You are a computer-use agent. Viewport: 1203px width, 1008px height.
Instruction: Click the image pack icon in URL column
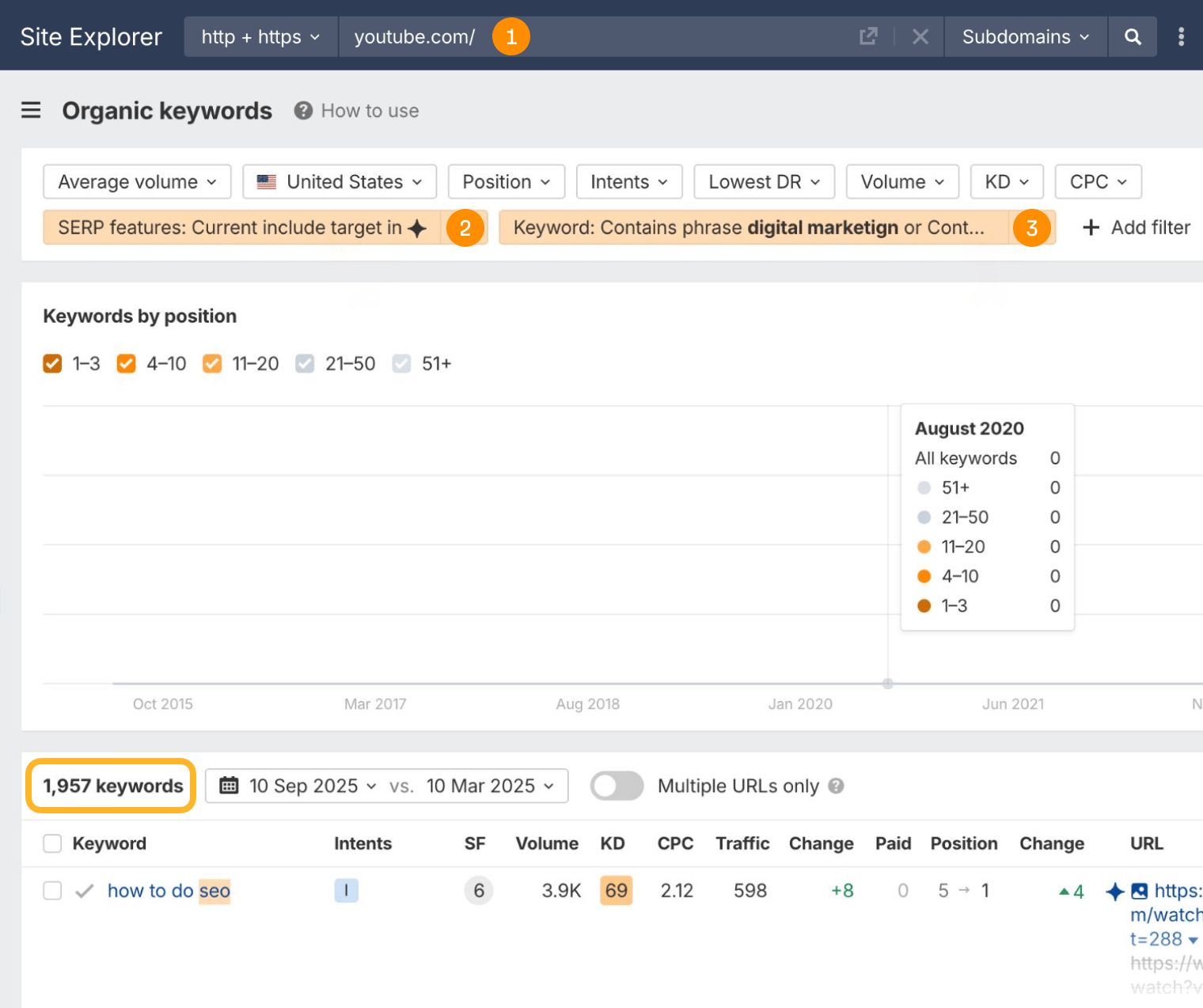[1139, 891]
